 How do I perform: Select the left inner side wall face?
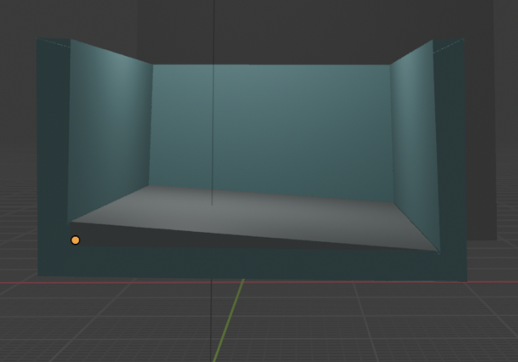(110, 130)
